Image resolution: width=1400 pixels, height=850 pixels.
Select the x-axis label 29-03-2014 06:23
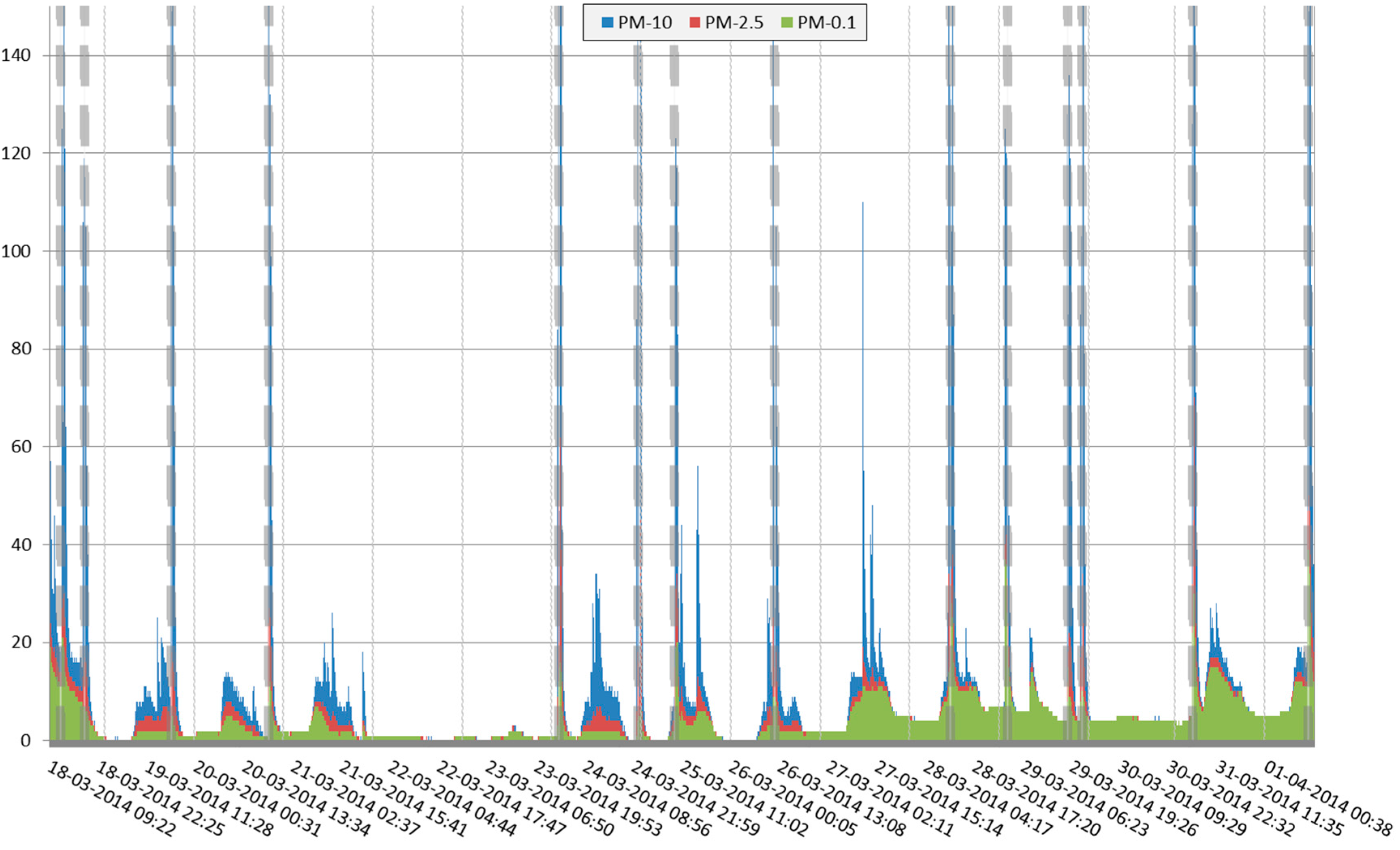[1084, 799]
